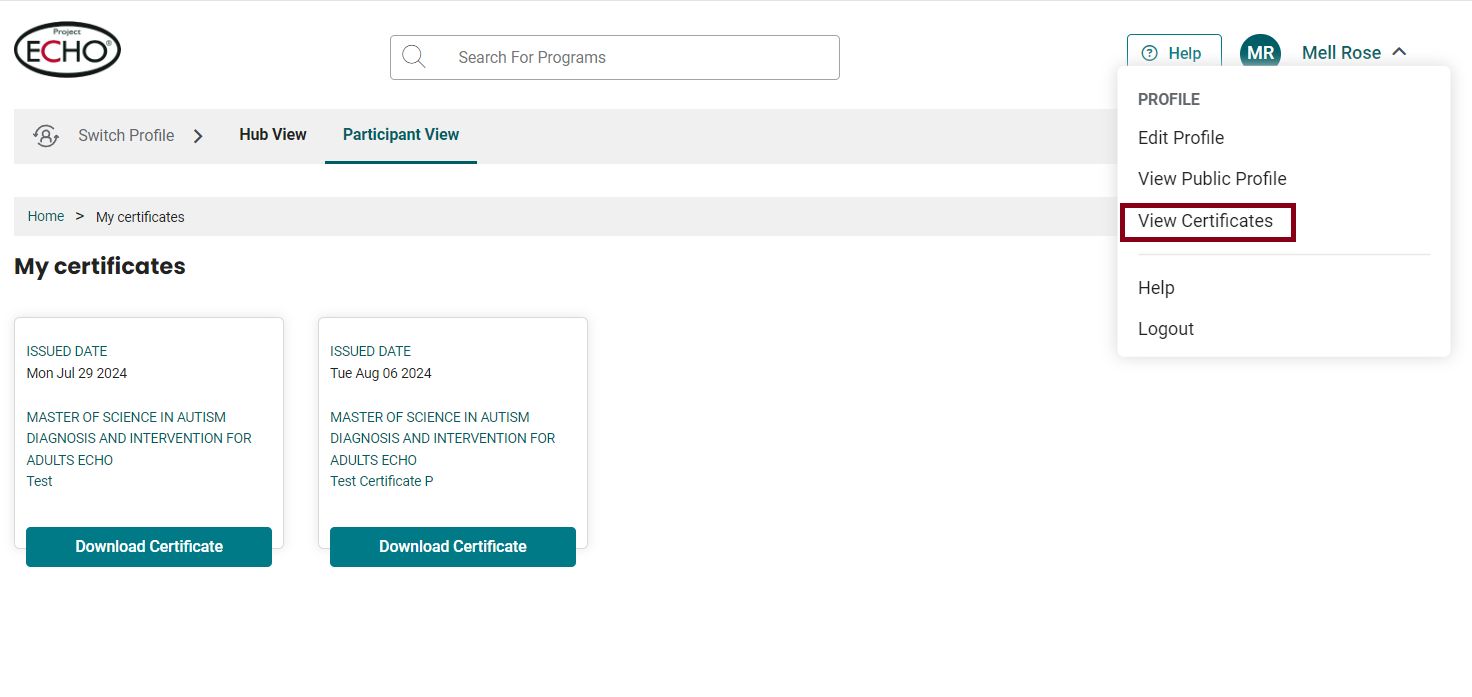Click Help in the profile dropdown menu

1156,288
